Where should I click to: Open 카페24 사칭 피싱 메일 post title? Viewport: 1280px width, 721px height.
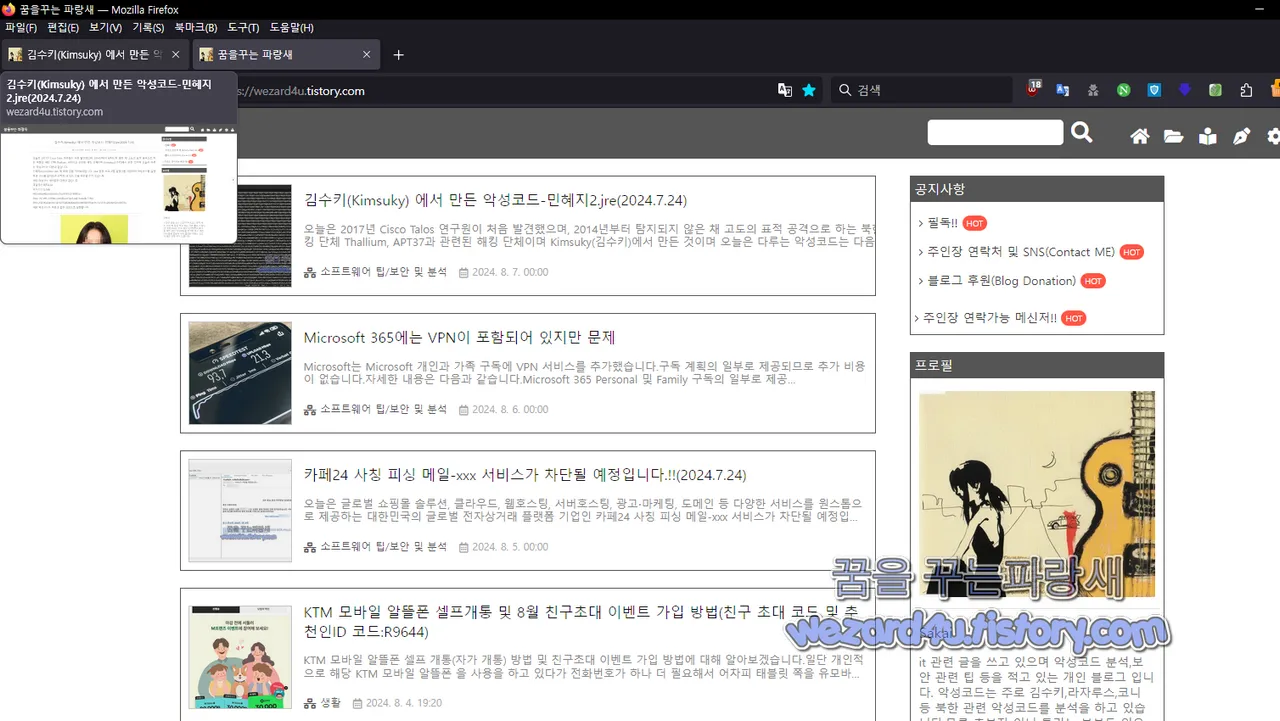click(x=525, y=475)
